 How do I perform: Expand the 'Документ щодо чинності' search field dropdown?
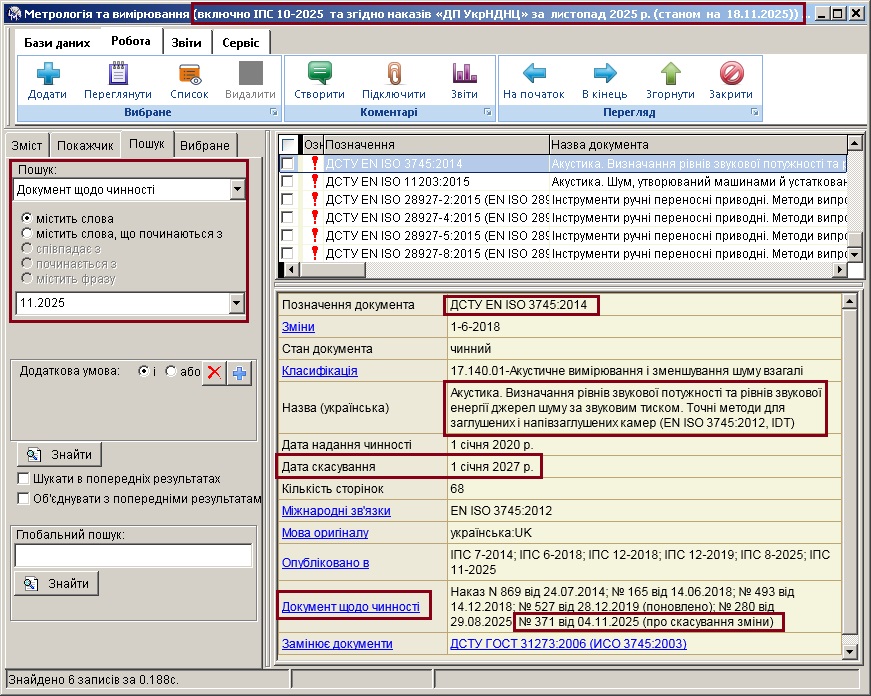point(237,189)
